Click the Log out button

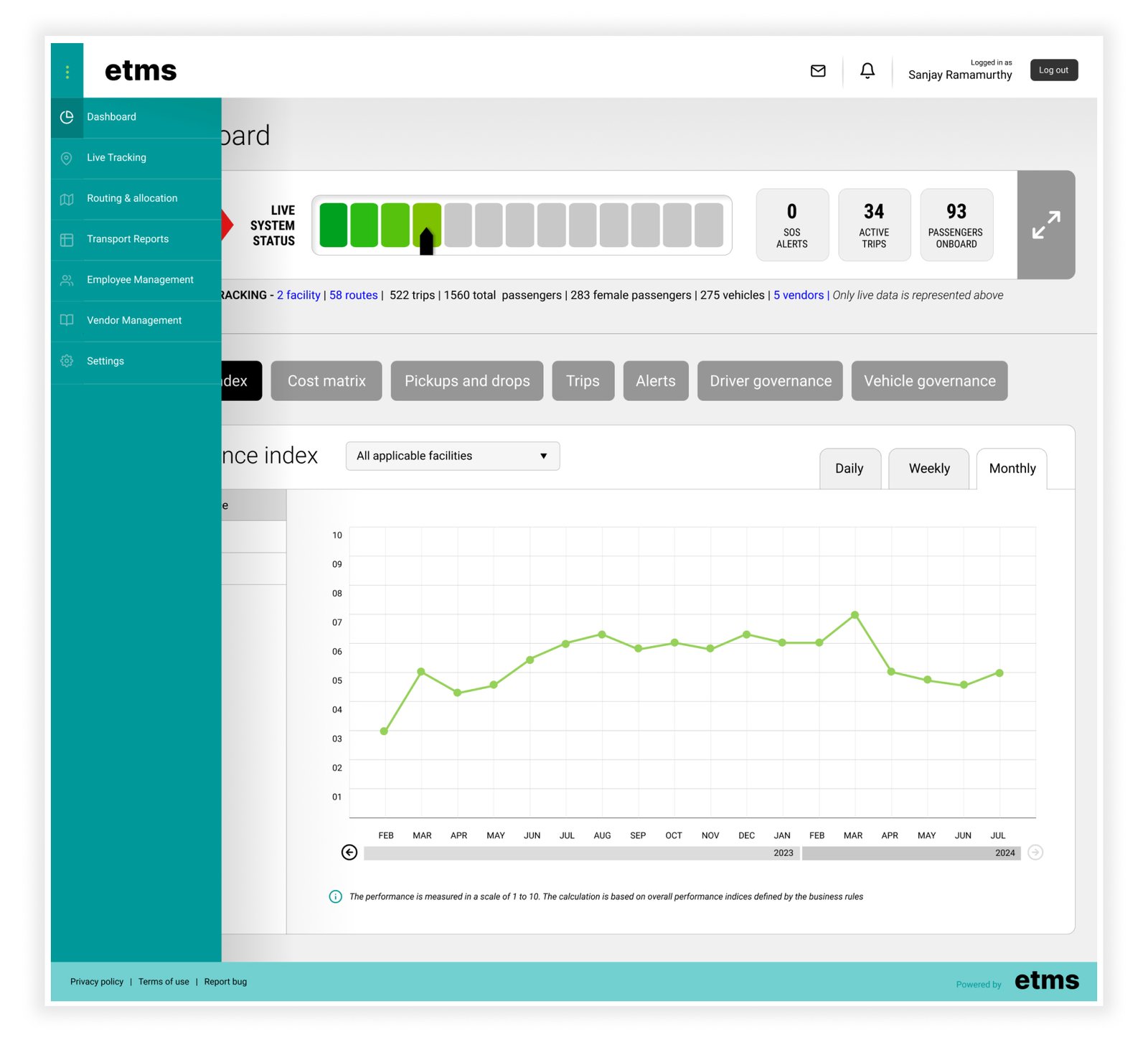[x=1053, y=70]
